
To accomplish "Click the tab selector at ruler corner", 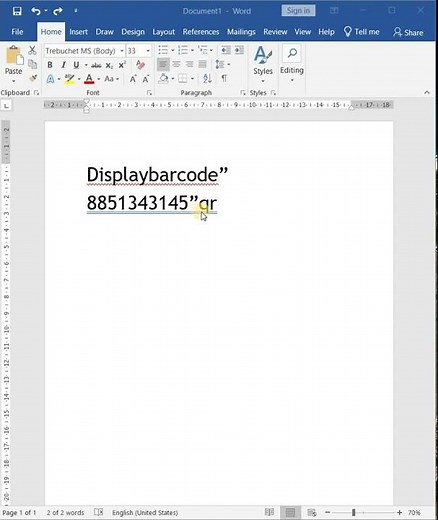I will tap(6, 106).
